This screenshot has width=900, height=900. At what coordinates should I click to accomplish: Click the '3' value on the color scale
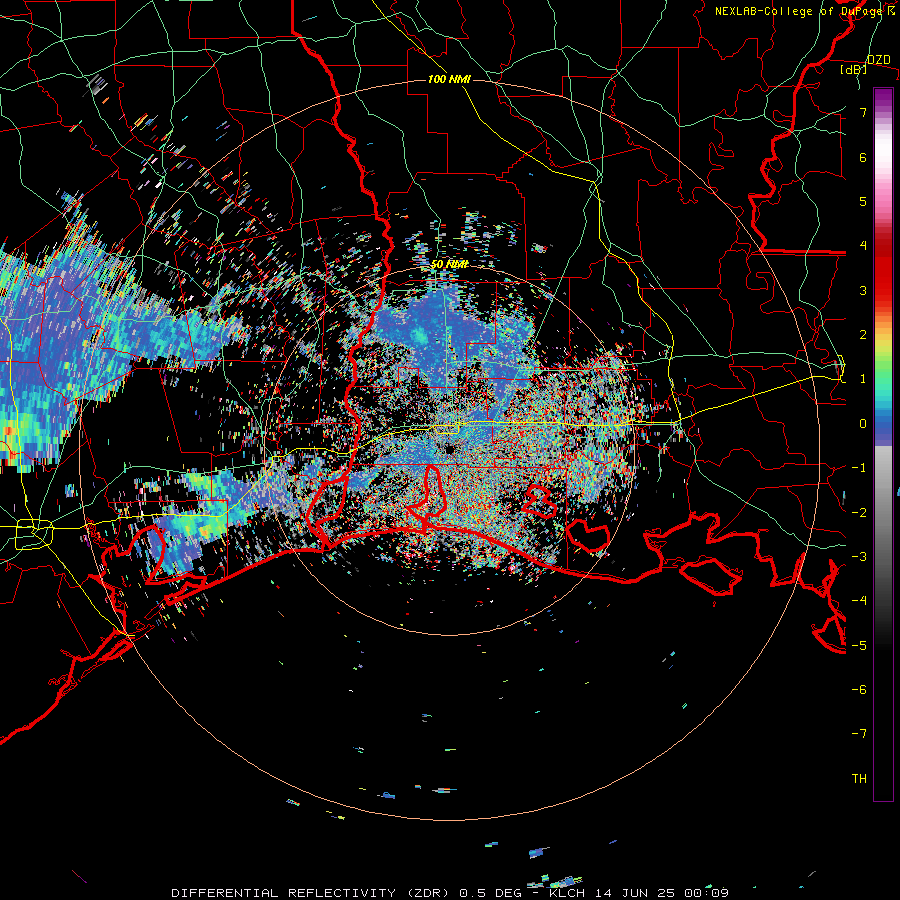(x=863, y=290)
